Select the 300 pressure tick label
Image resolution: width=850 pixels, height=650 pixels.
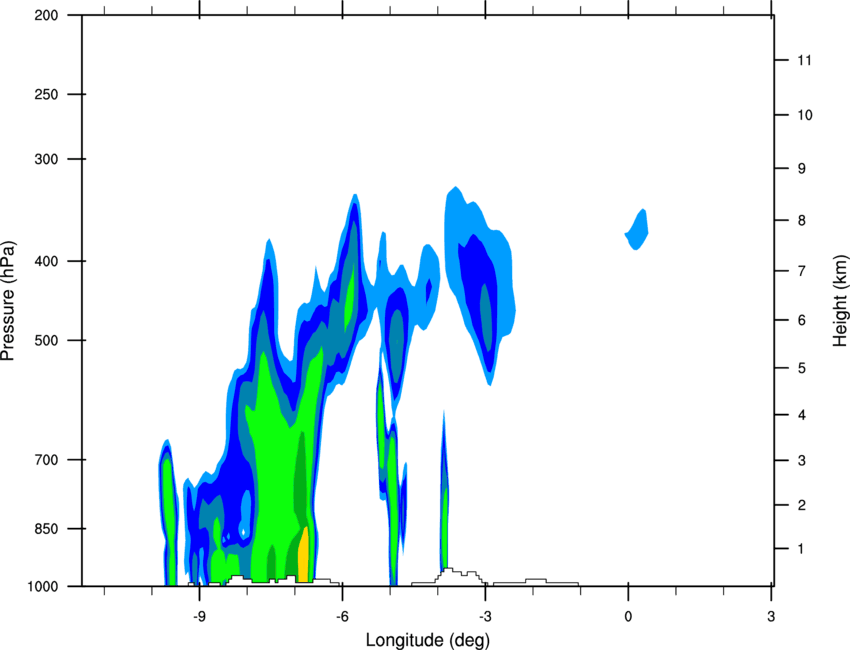click(47, 159)
